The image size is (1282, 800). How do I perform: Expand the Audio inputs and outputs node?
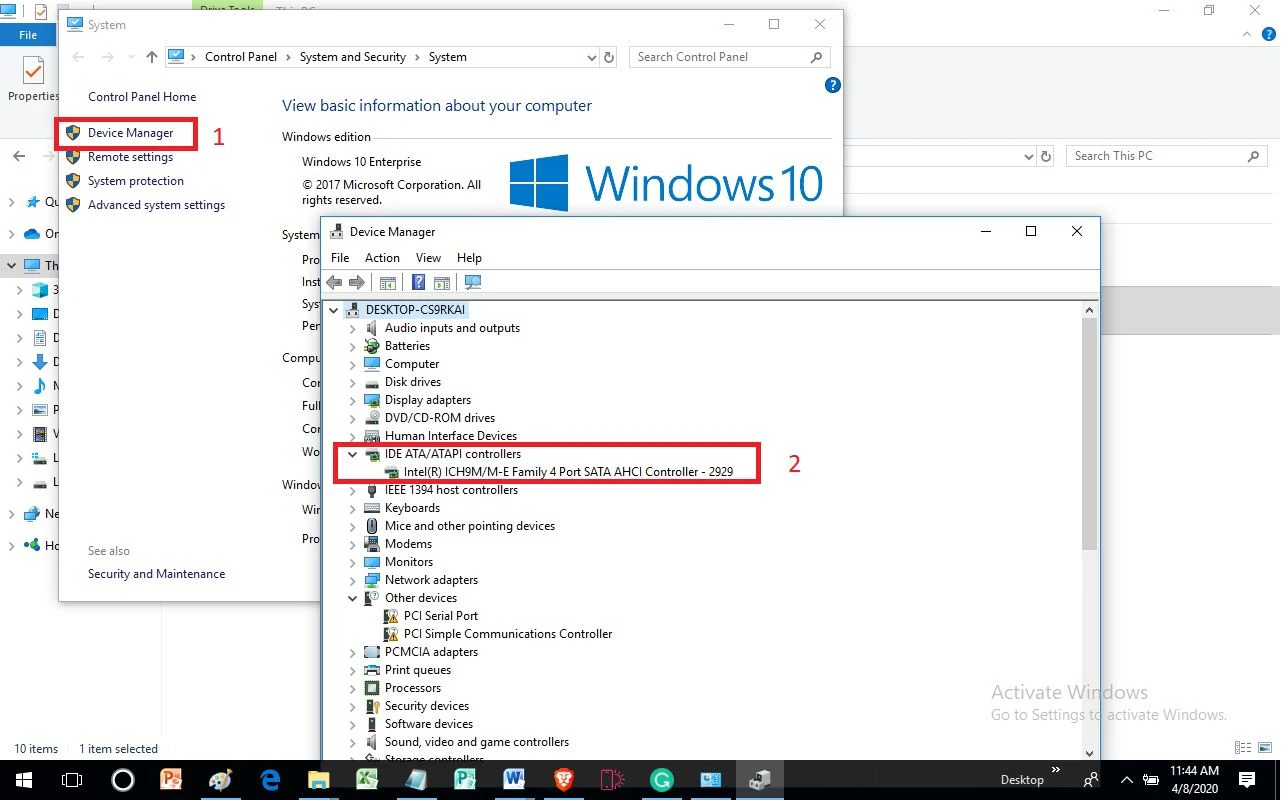352,328
